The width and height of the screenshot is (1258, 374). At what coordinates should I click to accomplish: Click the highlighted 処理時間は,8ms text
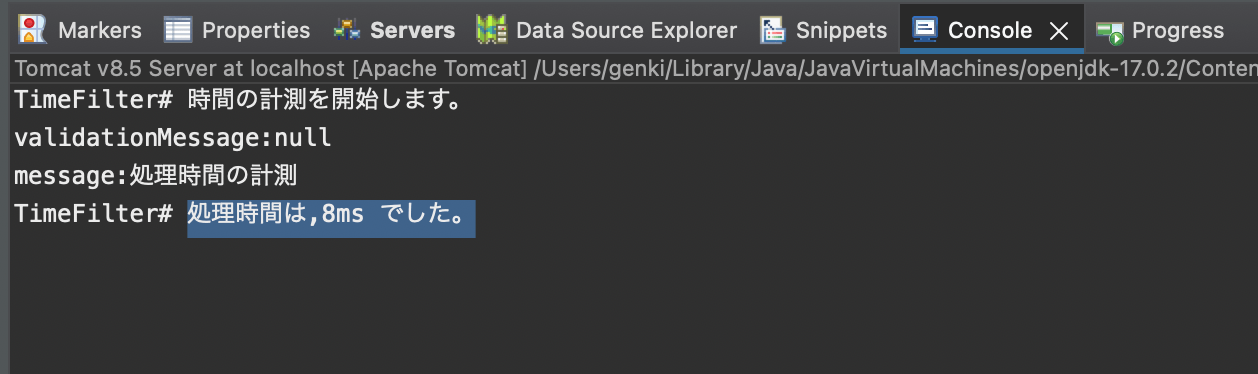point(331,214)
